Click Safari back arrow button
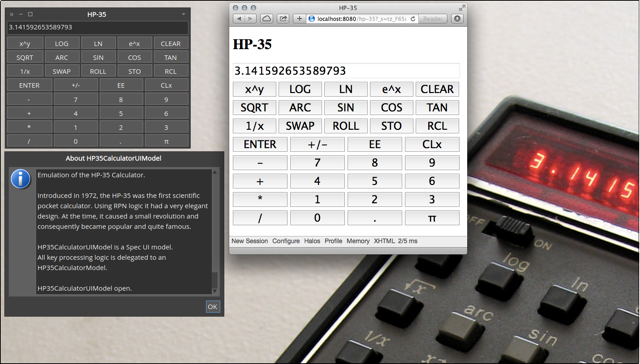The height and width of the screenshot is (364, 640). click(239, 19)
